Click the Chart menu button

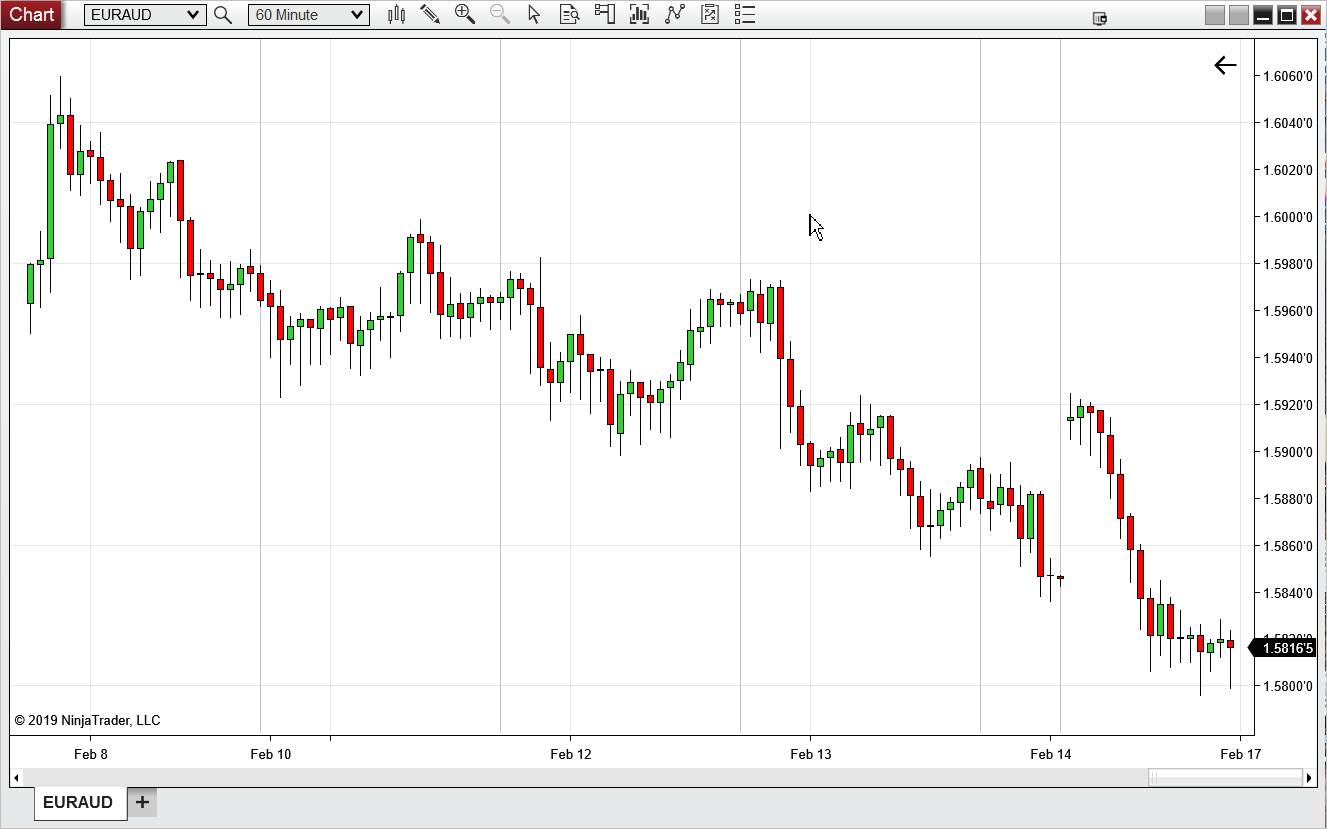[x=32, y=14]
